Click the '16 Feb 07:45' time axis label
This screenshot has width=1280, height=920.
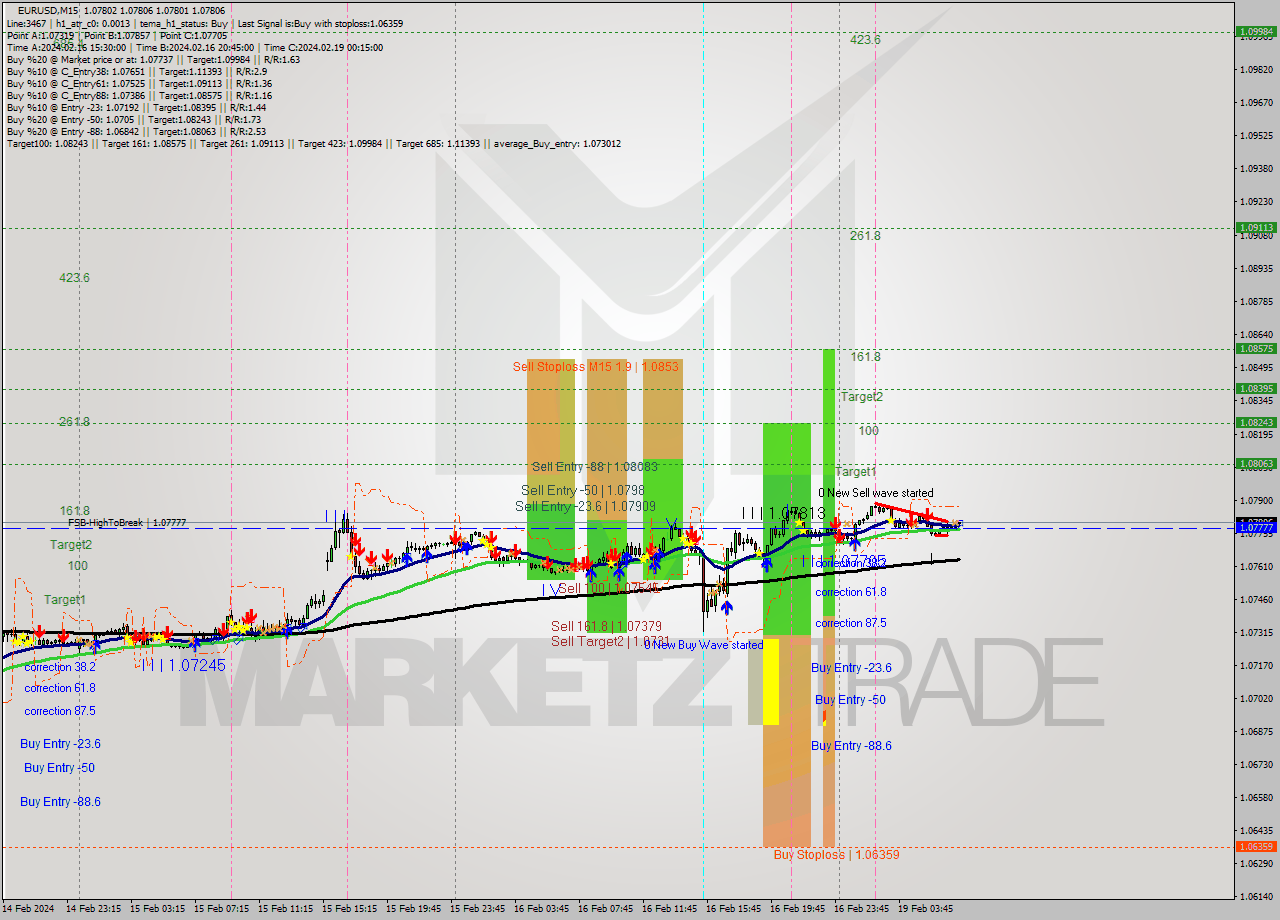coord(605,909)
